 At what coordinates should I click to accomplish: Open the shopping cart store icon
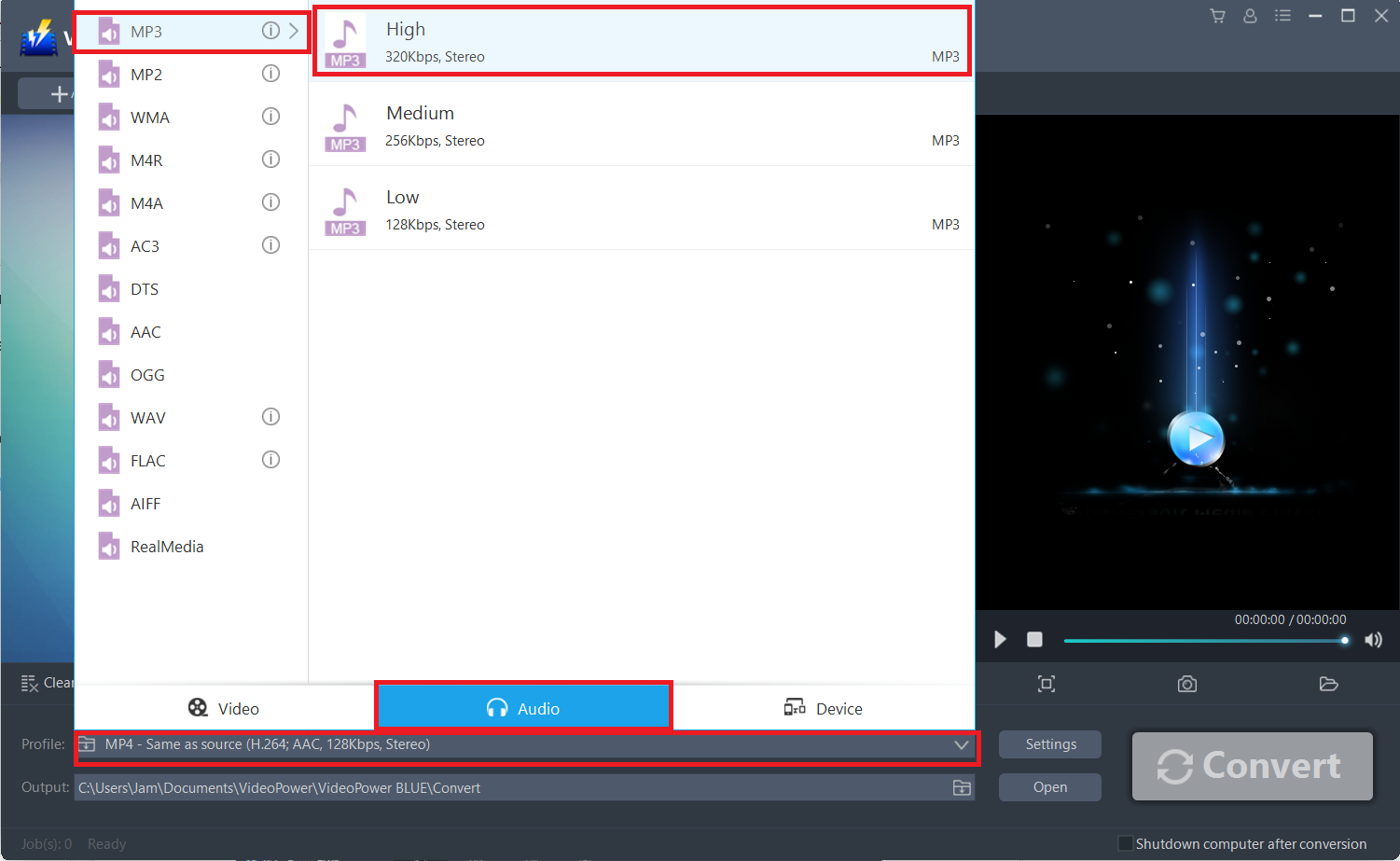[1217, 16]
